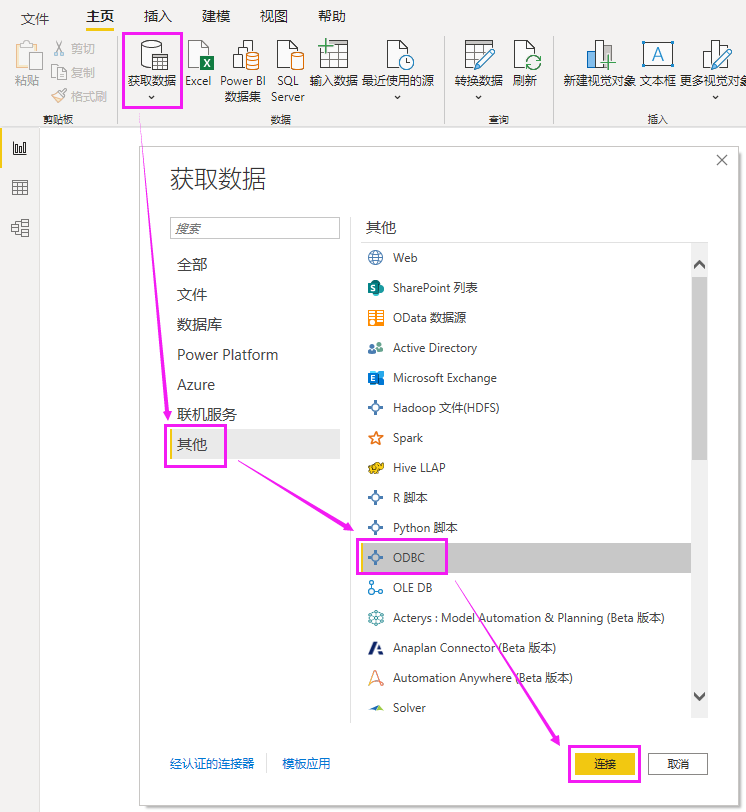Select OLE DB connector
The image size is (746, 812).
click(526, 588)
